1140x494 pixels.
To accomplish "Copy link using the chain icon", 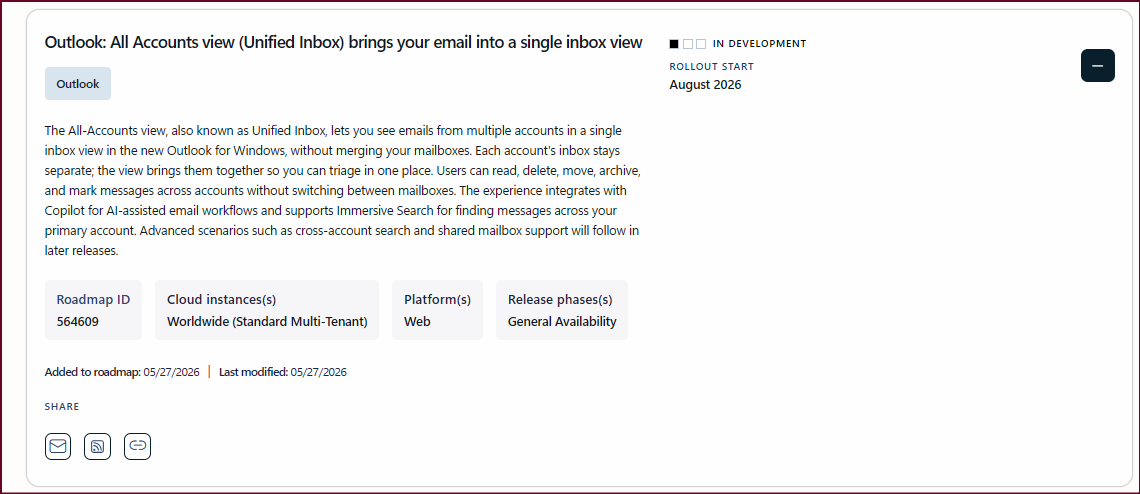I will coord(137,446).
